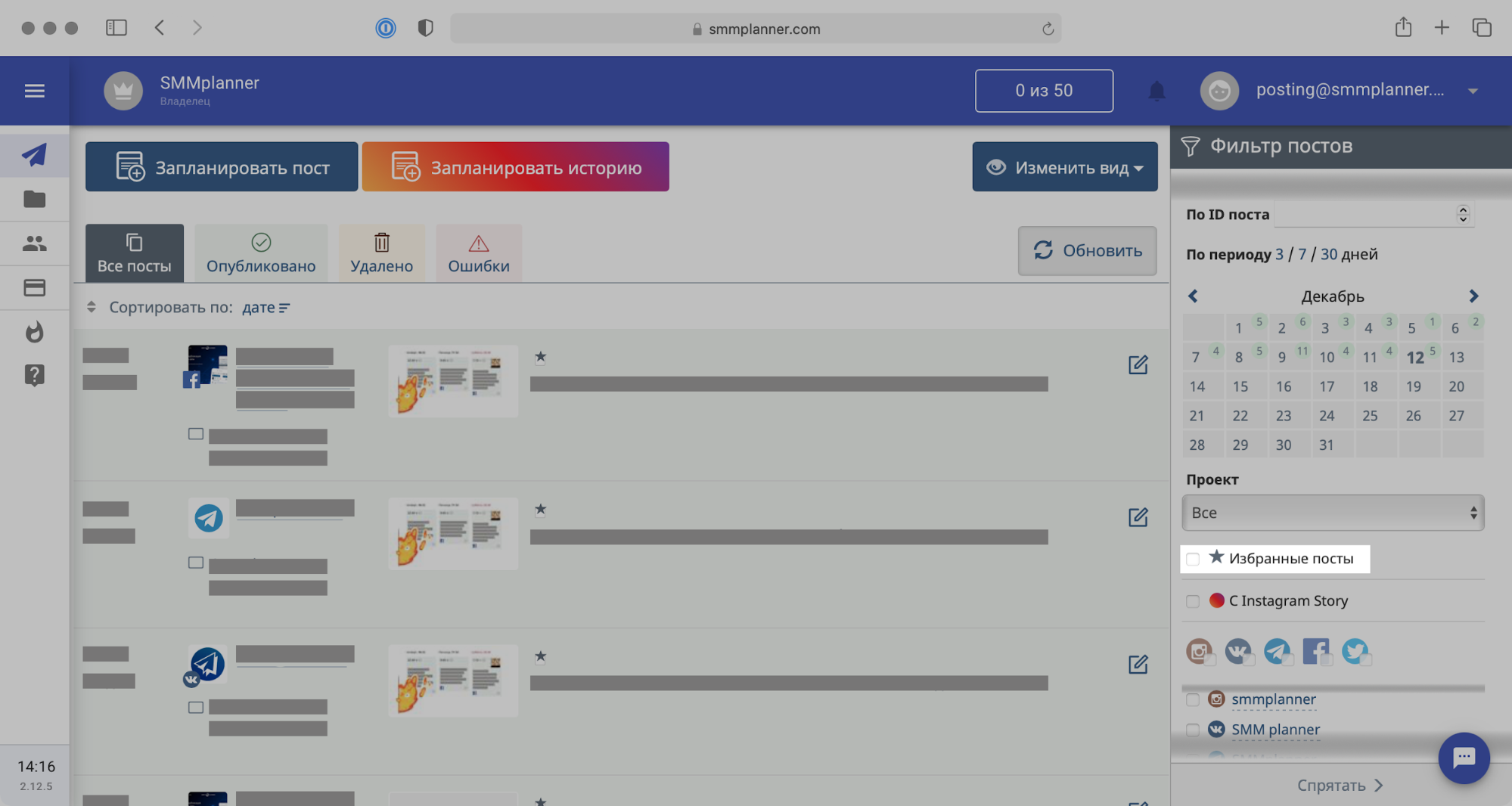
Task: Click the По ID поста input field
Action: [1374, 214]
